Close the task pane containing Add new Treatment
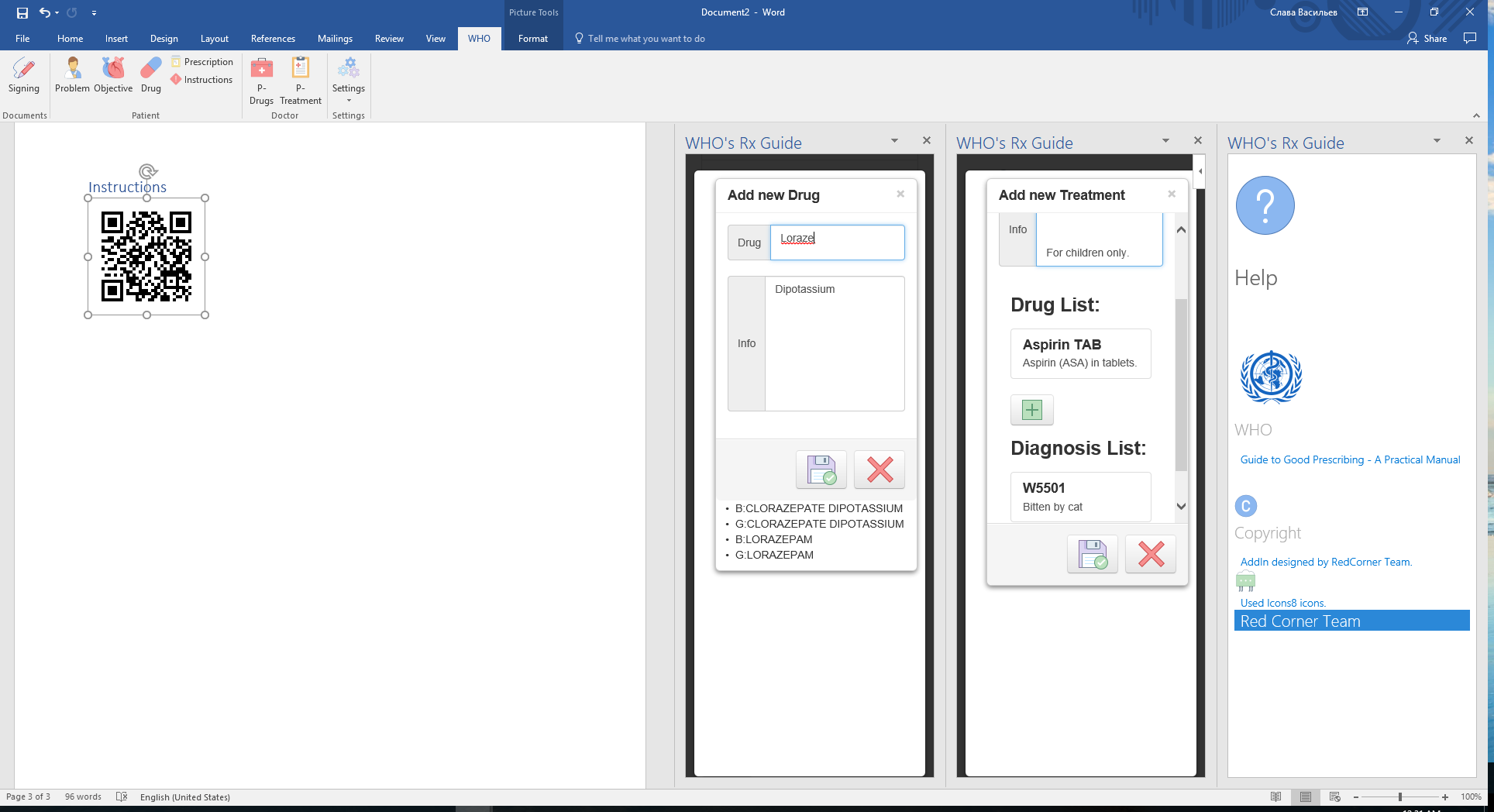 coord(1198,140)
